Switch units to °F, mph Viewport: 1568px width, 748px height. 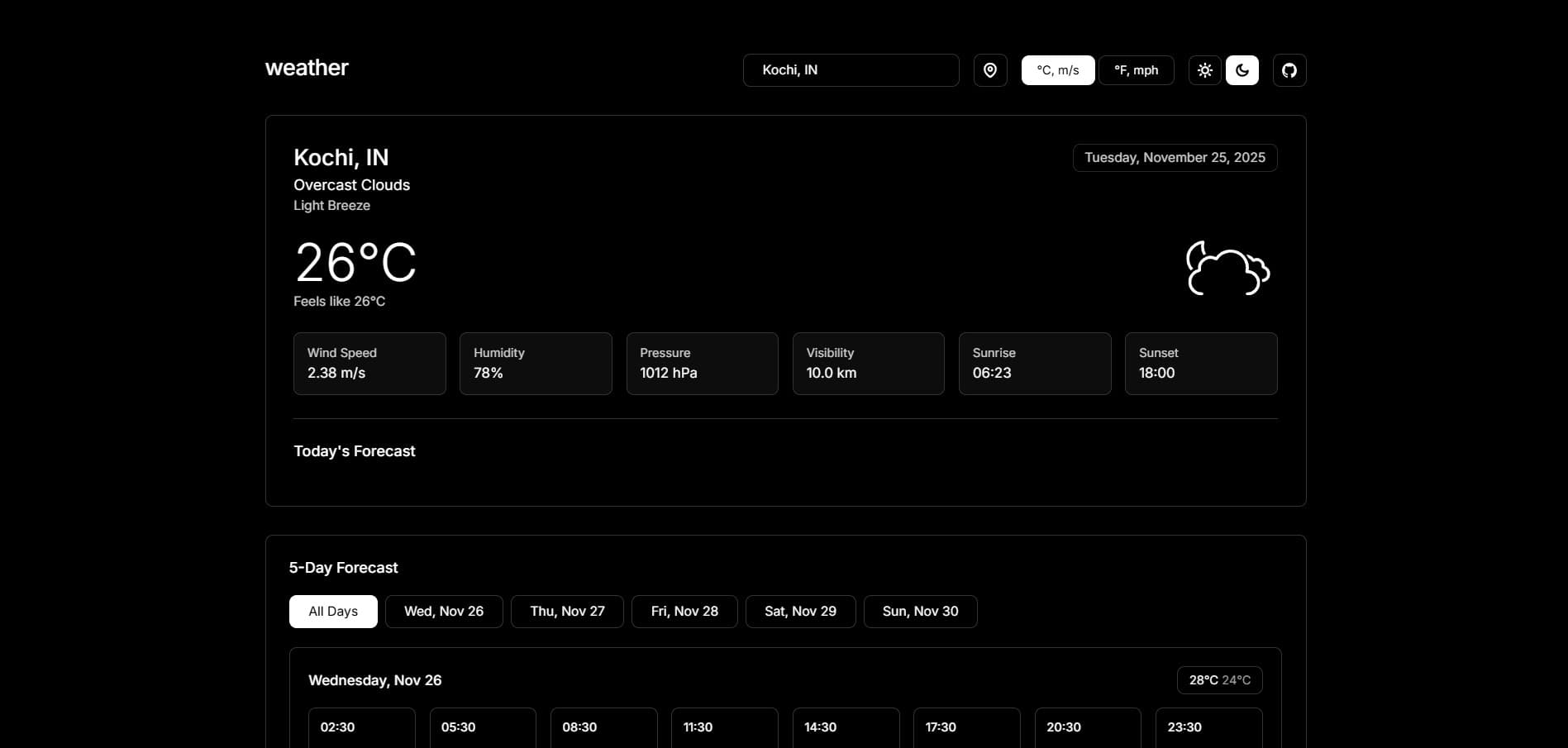[x=1136, y=70]
